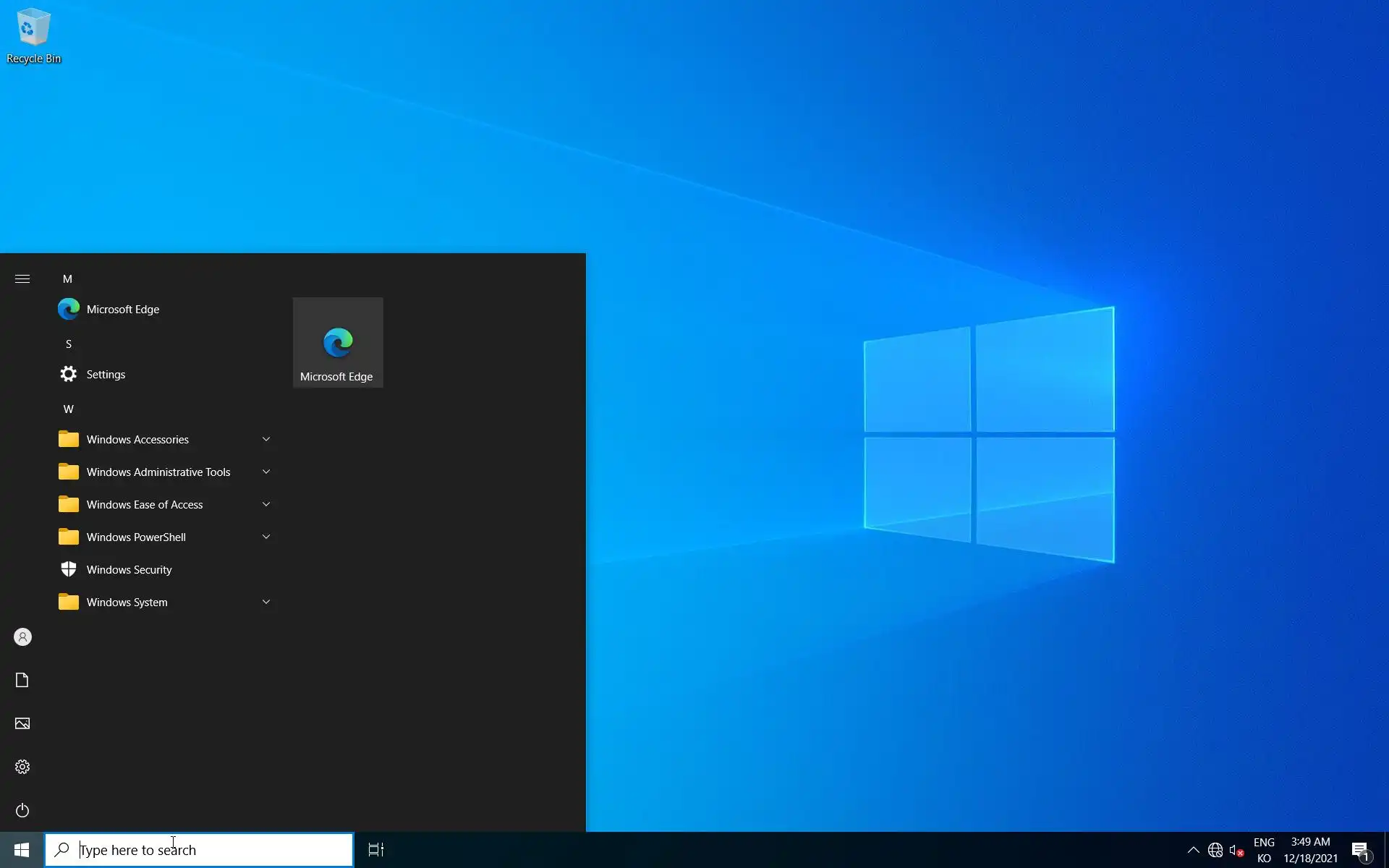Open Documents icon in Start sidebar

click(22, 680)
